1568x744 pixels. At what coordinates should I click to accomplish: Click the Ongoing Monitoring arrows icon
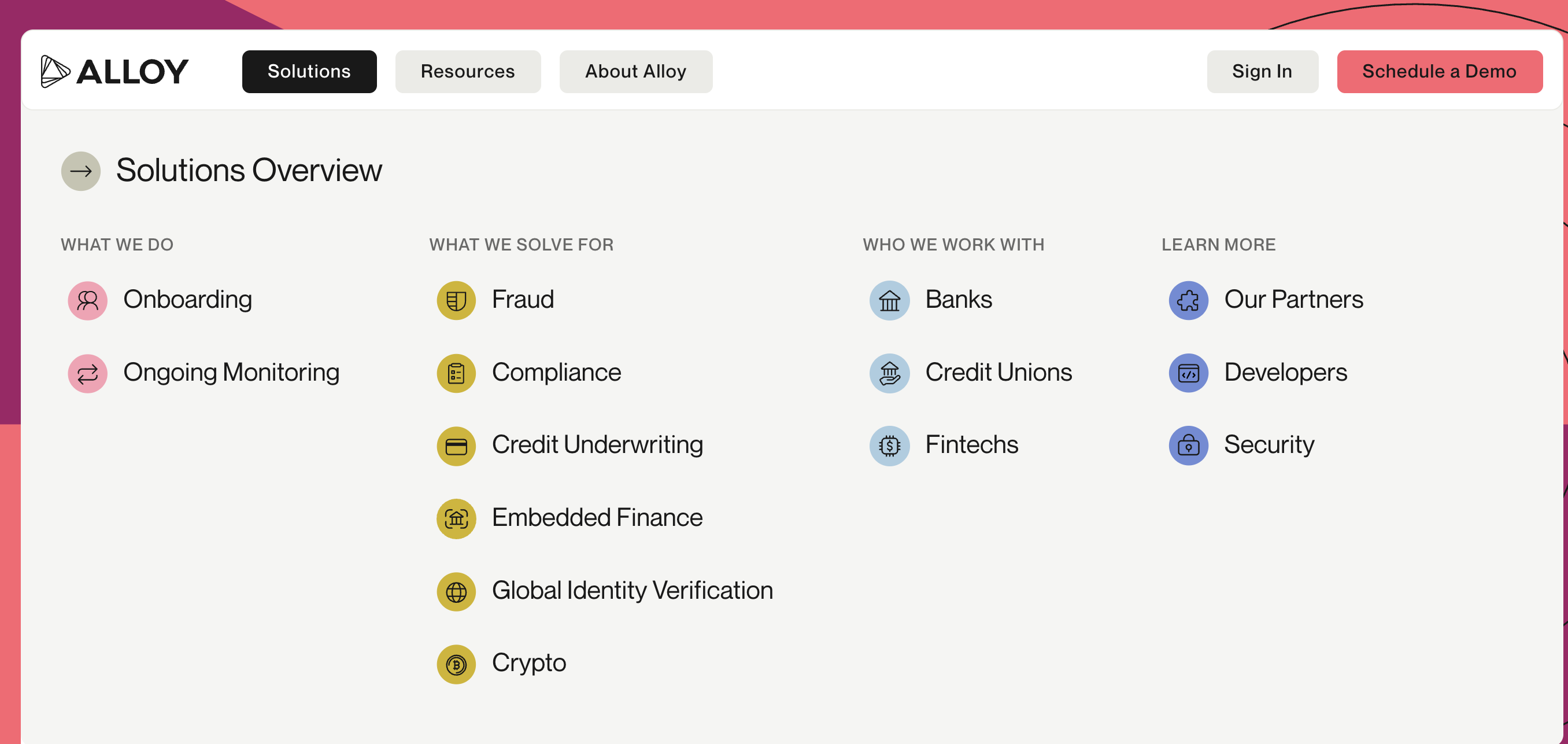click(88, 373)
